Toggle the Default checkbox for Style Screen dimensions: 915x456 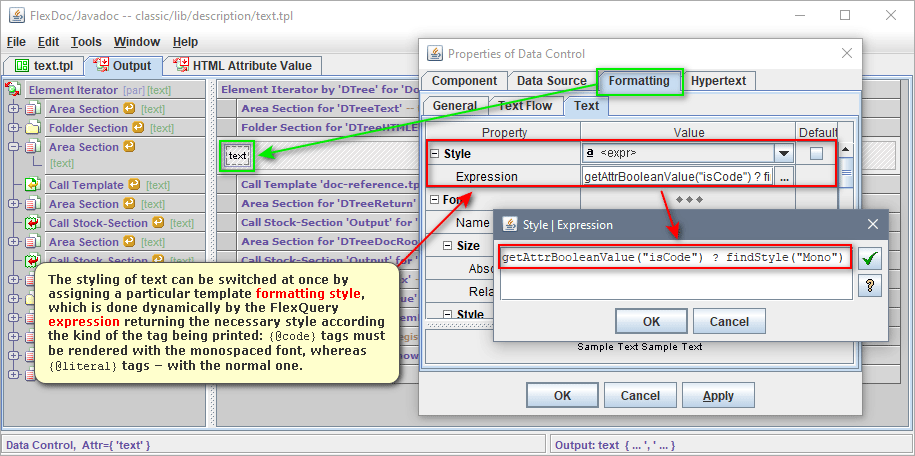tap(816, 154)
